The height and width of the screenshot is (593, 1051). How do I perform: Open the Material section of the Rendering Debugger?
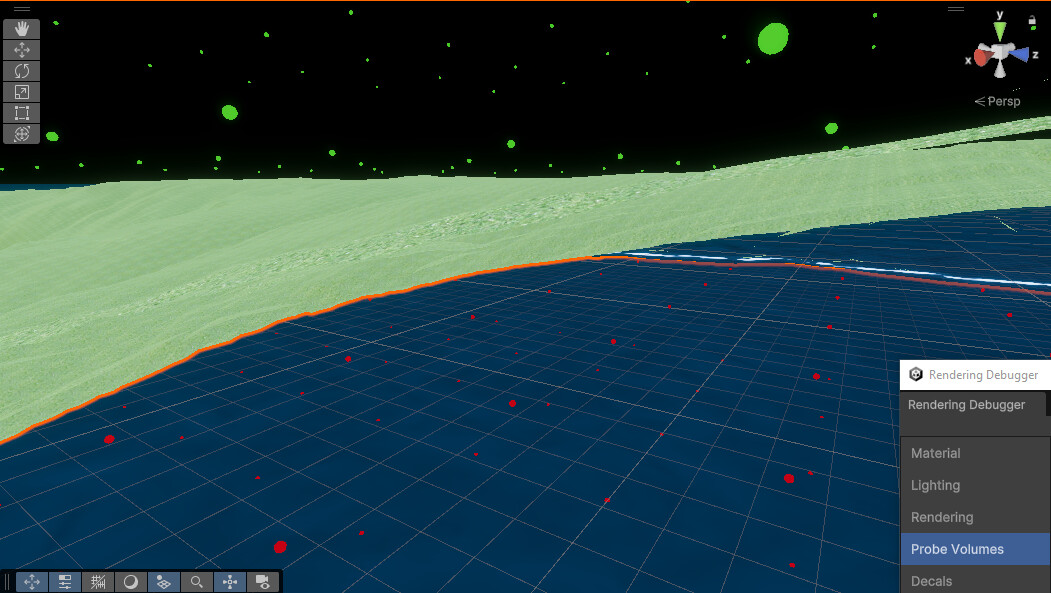click(x=935, y=453)
